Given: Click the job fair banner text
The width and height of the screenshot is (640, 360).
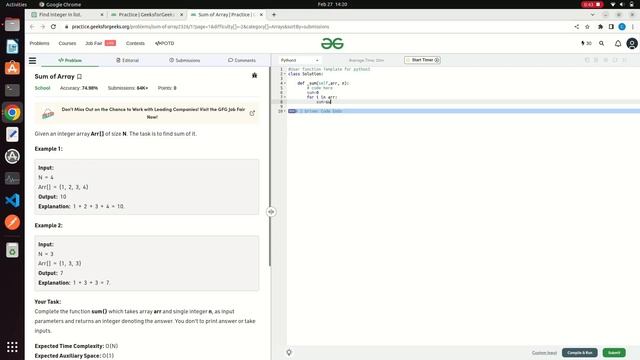Looking at the screenshot, I should point(153,113).
